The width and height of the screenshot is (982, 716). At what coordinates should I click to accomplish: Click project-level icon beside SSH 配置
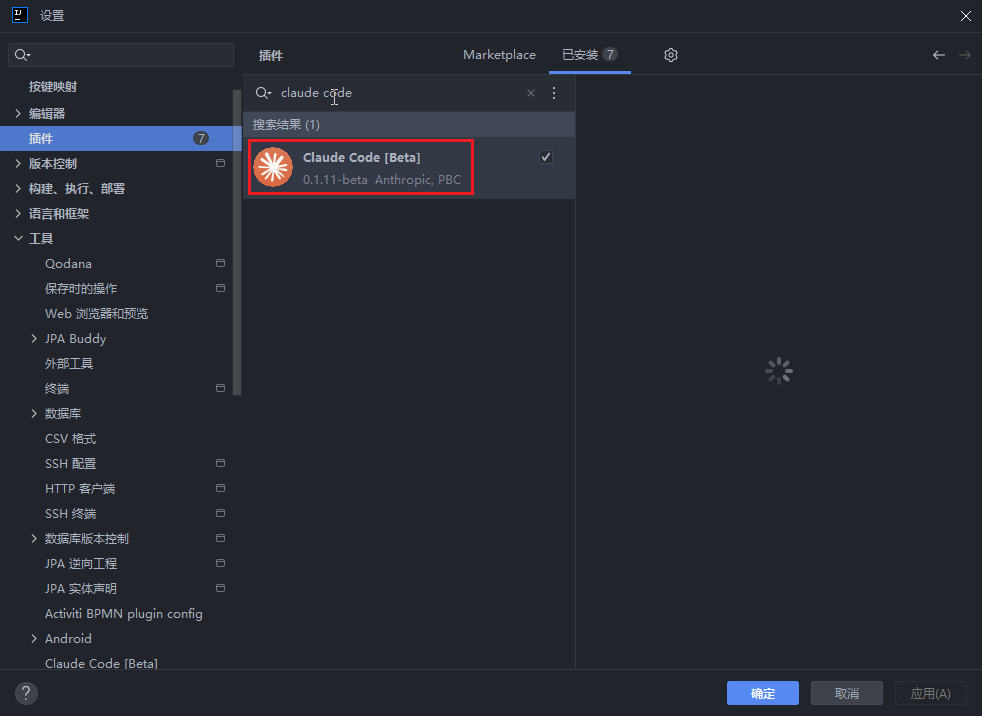point(220,463)
